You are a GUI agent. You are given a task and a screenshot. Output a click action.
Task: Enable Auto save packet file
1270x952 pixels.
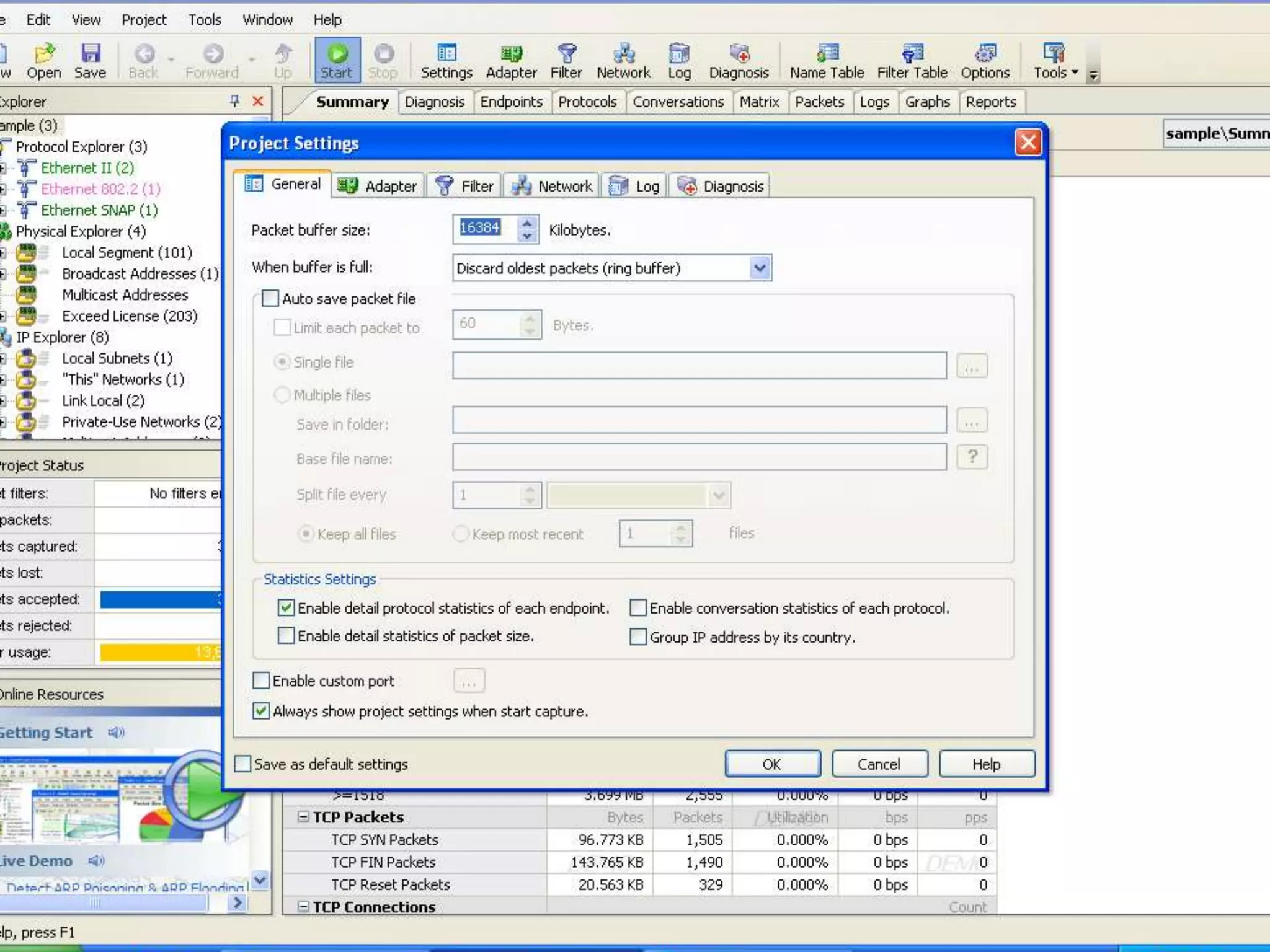tap(271, 299)
